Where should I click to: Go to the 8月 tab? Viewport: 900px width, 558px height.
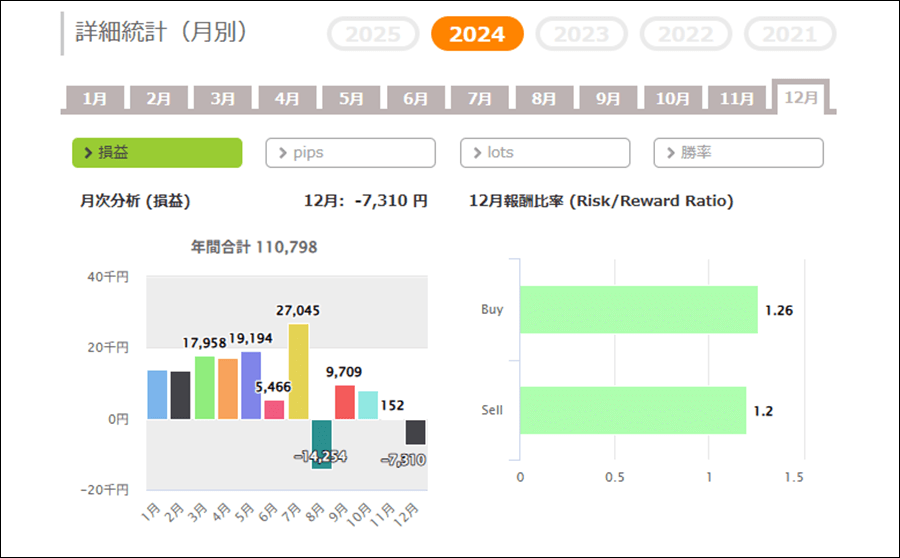[x=544, y=98]
